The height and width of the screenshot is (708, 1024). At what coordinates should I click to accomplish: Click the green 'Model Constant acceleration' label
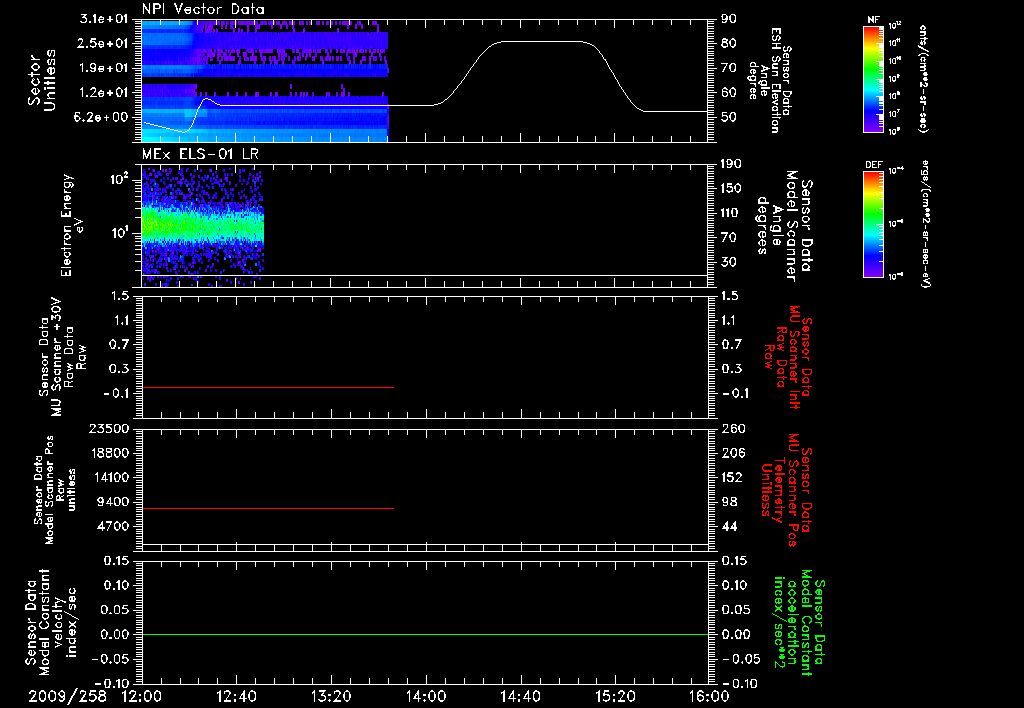(x=799, y=622)
